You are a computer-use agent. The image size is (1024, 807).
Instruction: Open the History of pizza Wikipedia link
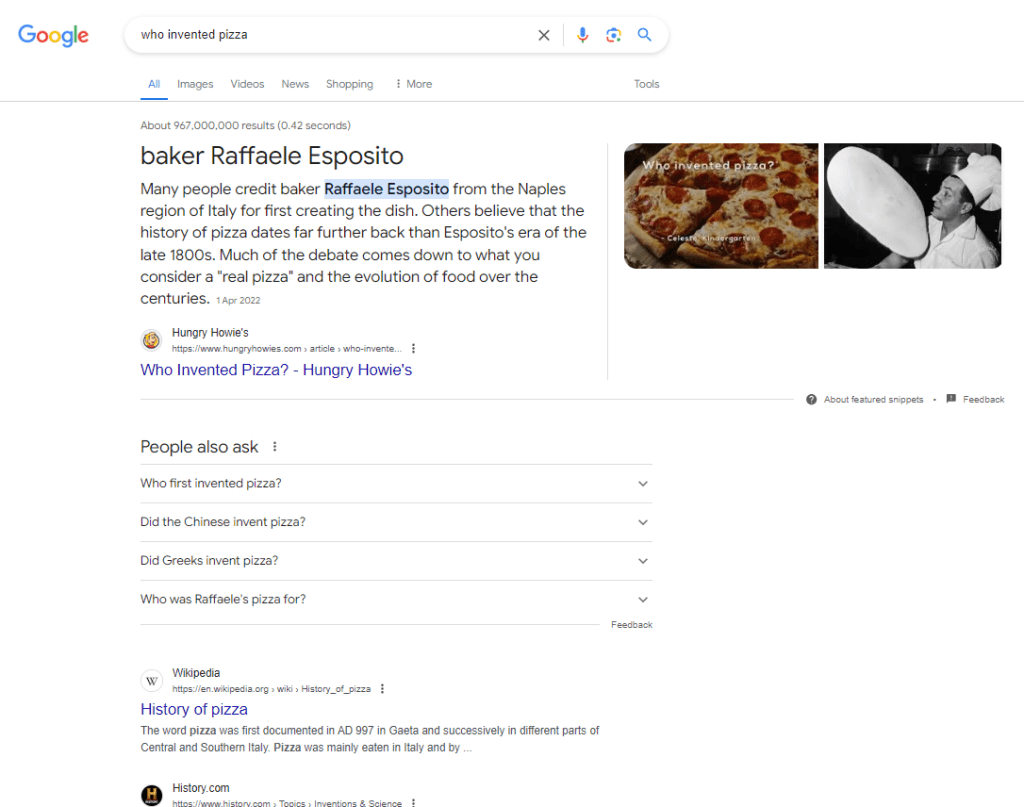point(194,709)
